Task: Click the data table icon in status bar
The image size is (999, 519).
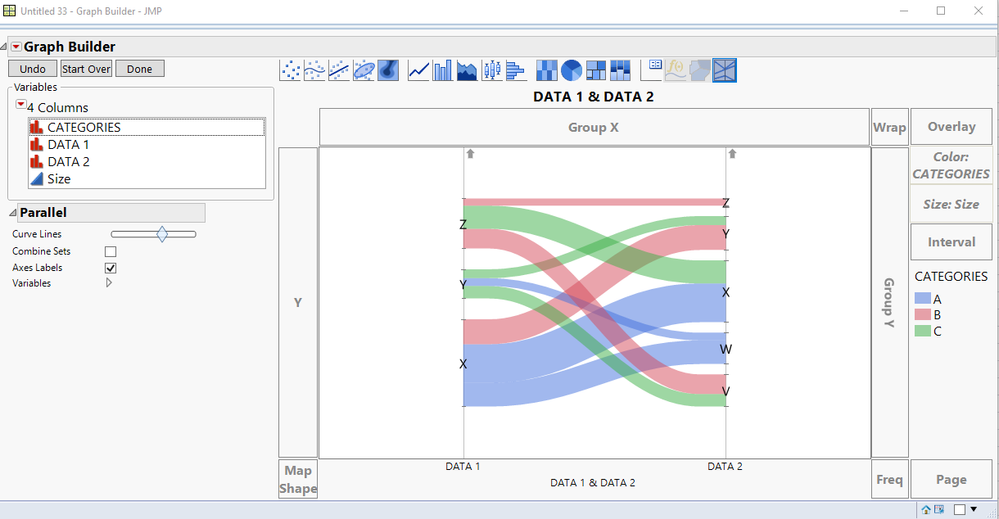Action: [x=938, y=509]
